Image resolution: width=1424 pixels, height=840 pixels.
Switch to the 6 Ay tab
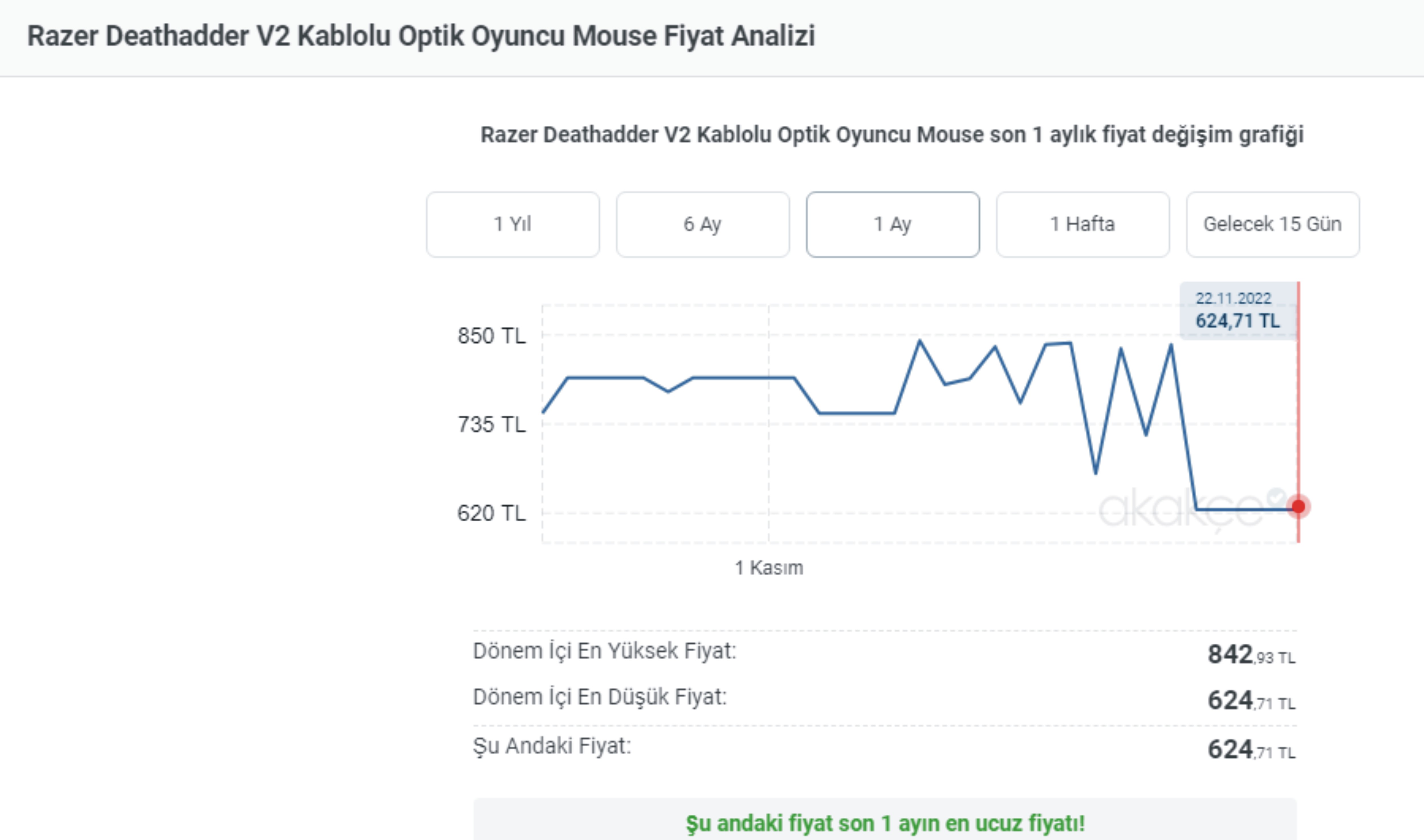coord(702,224)
